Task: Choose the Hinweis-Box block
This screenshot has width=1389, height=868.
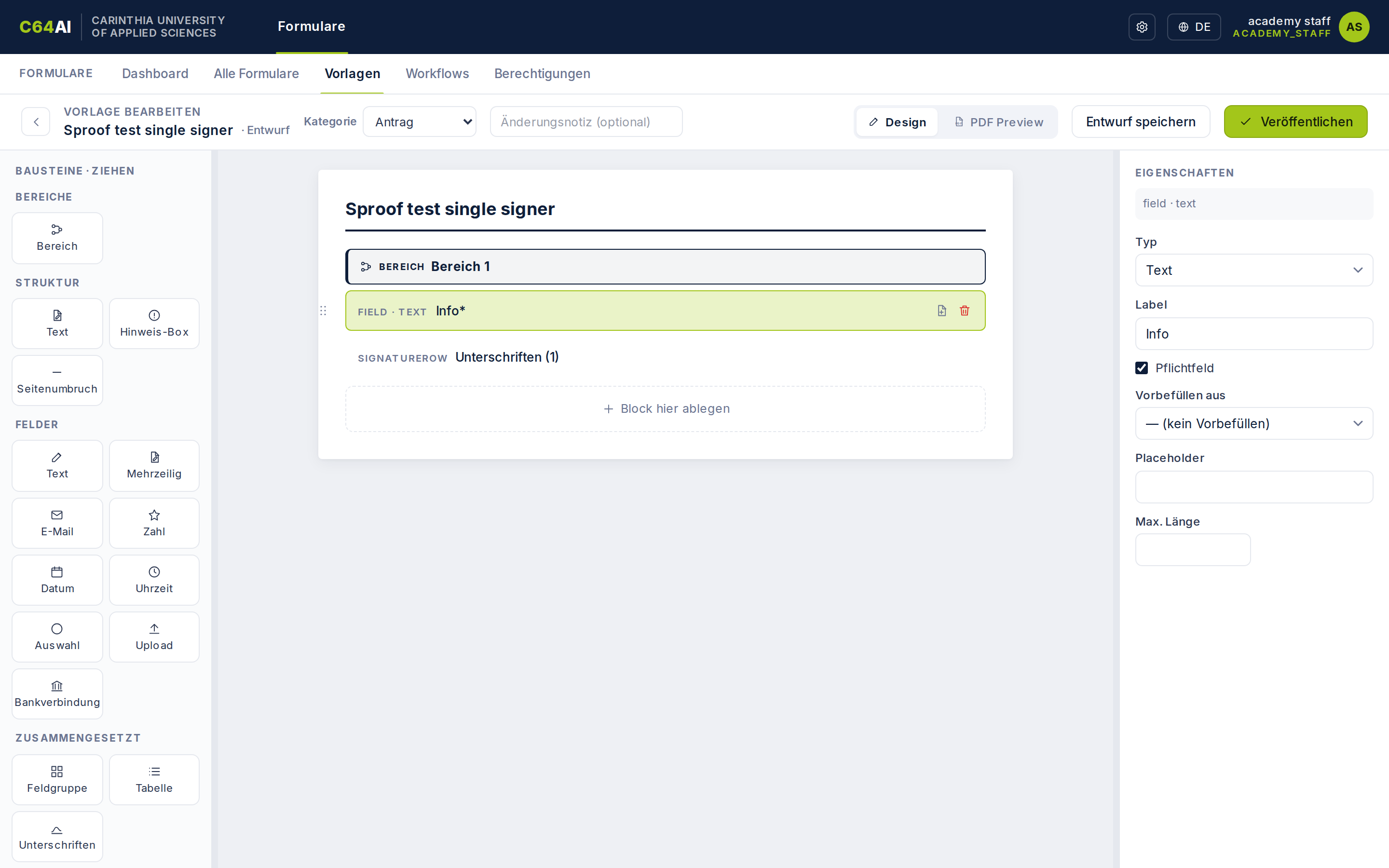Action: point(154,323)
